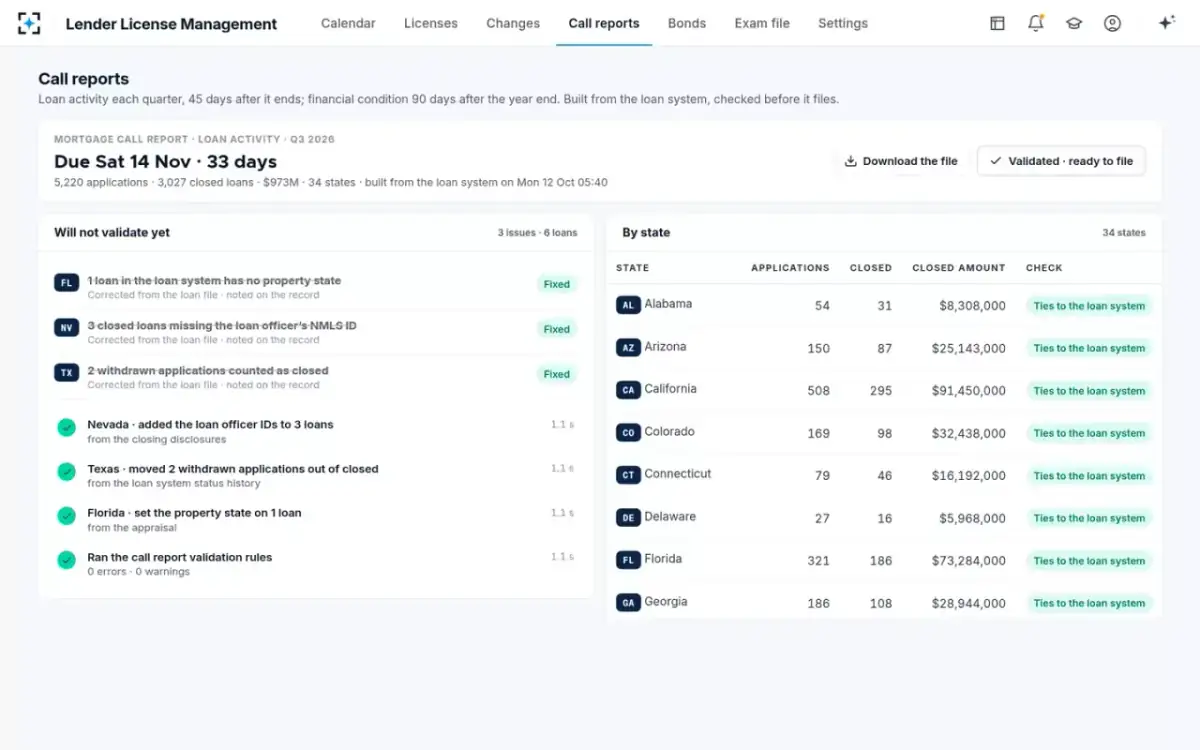
Task: Click 3 closed loans missing NMLS ID issue
Action: coord(222,326)
